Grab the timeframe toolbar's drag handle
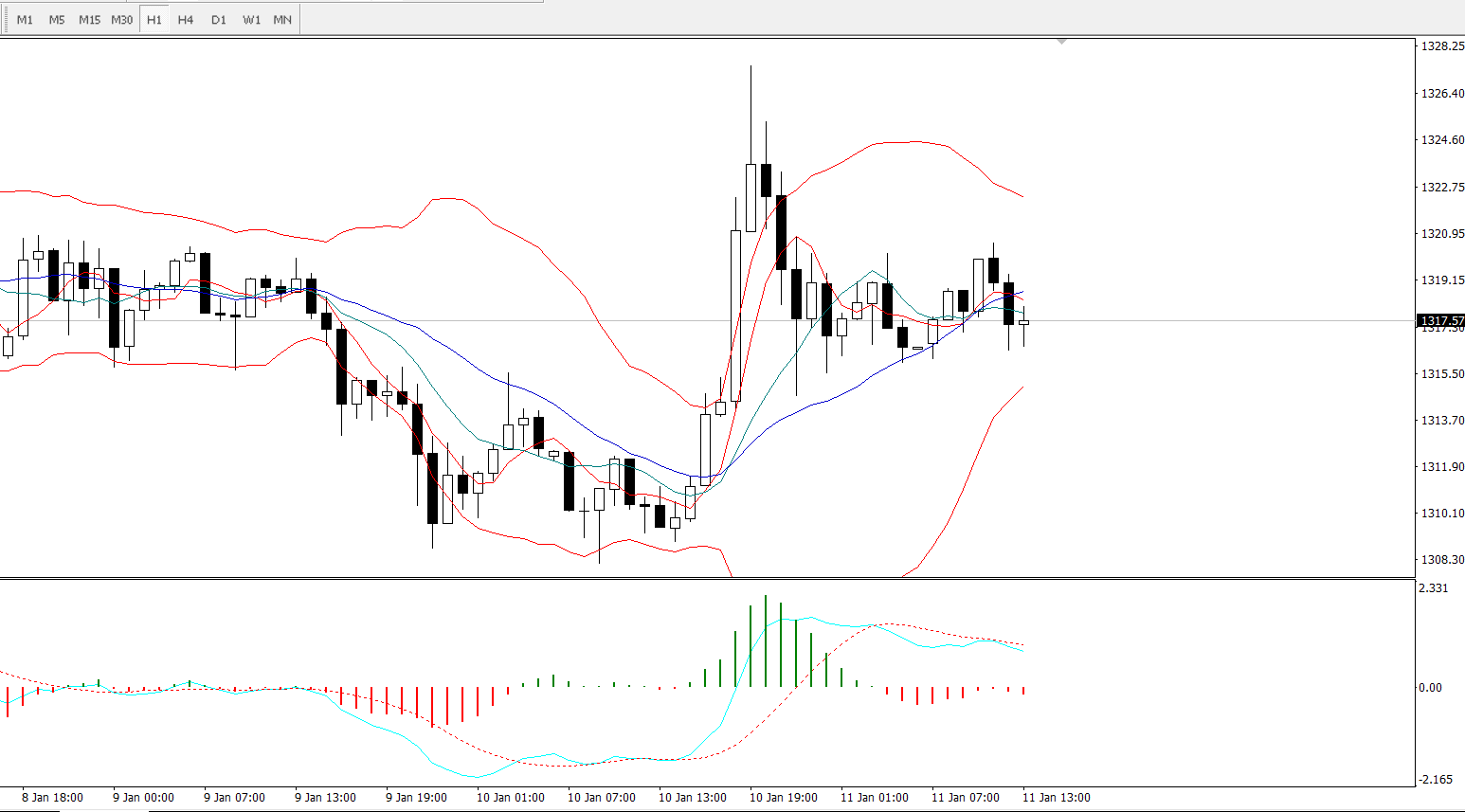Viewport: 1465px width, 812px height. (x=5, y=20)
